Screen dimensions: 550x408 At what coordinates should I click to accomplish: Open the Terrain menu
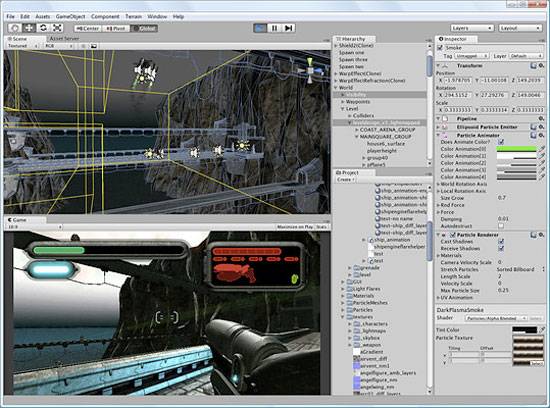click(133, 16)
